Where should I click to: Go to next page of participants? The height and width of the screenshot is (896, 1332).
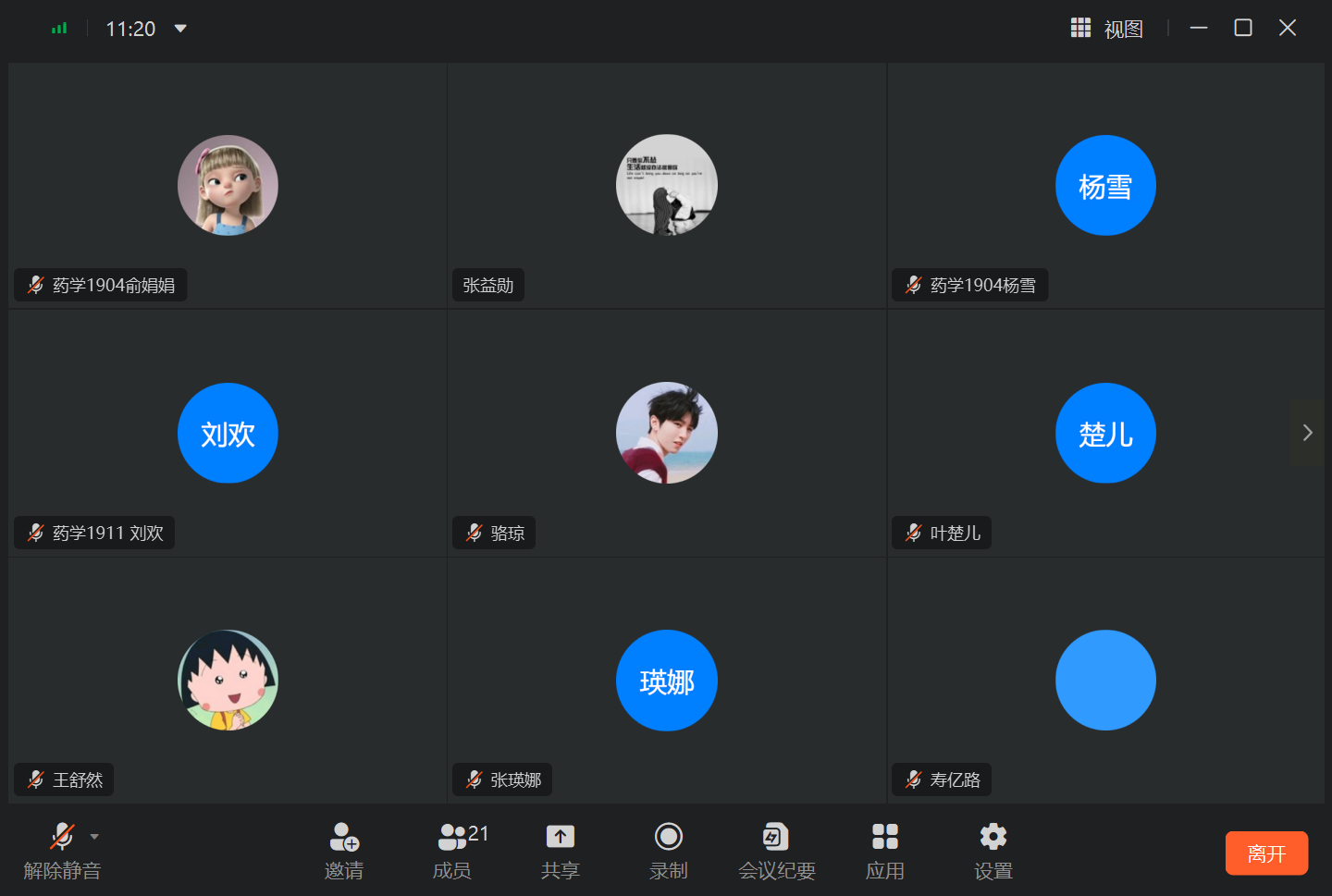[1307, 433]
